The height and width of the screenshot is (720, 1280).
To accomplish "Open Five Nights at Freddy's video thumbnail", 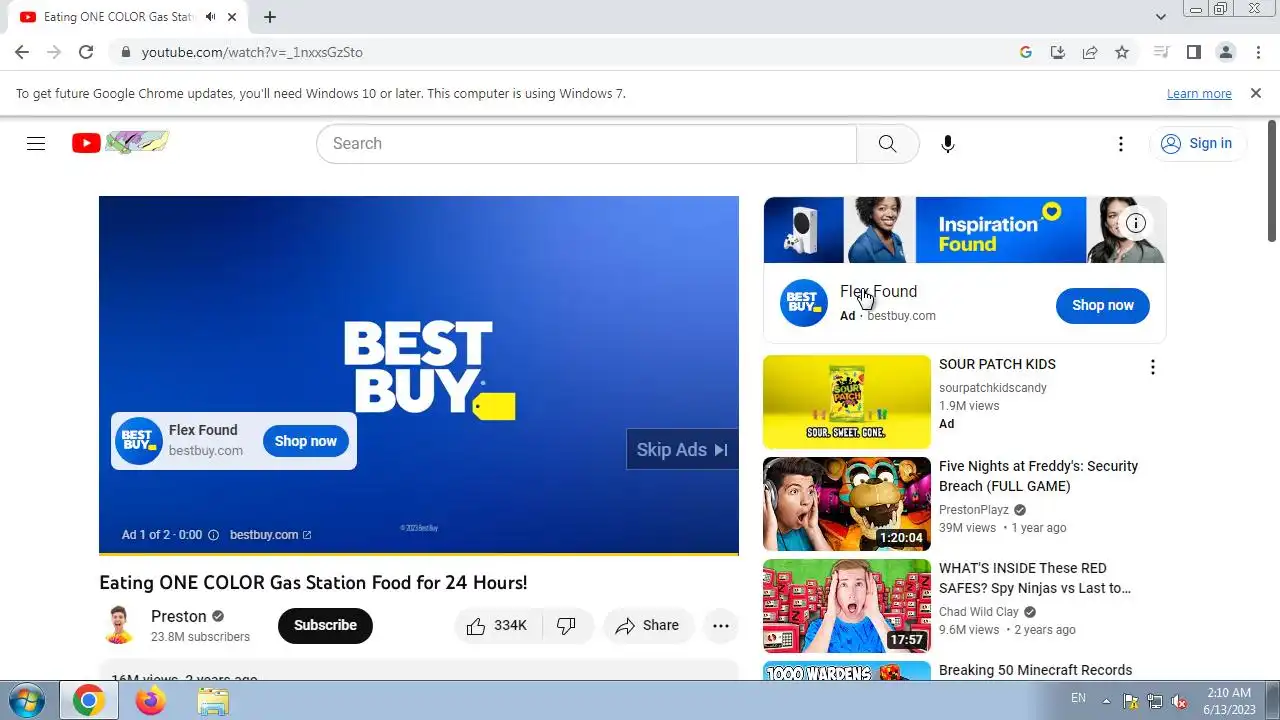I will (x=847, y=504).
